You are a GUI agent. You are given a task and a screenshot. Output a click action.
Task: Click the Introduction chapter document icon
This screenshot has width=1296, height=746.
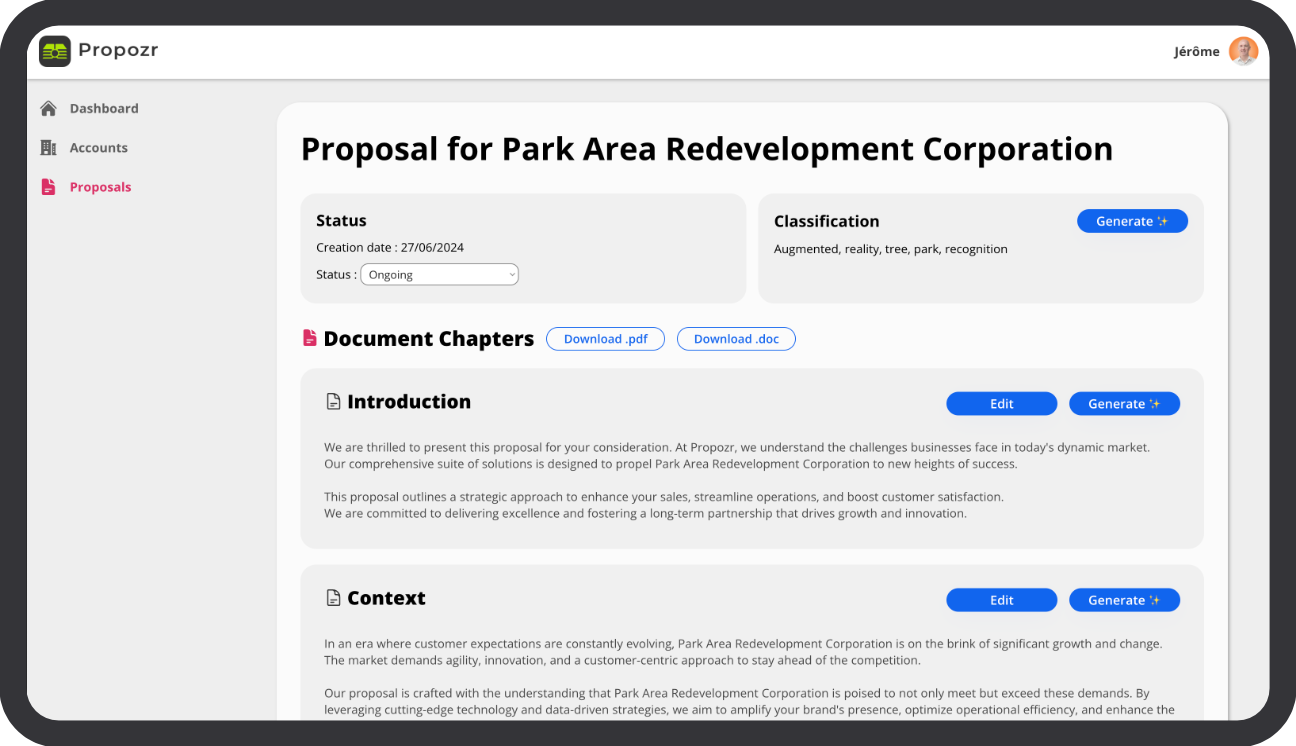pos(334,402)
